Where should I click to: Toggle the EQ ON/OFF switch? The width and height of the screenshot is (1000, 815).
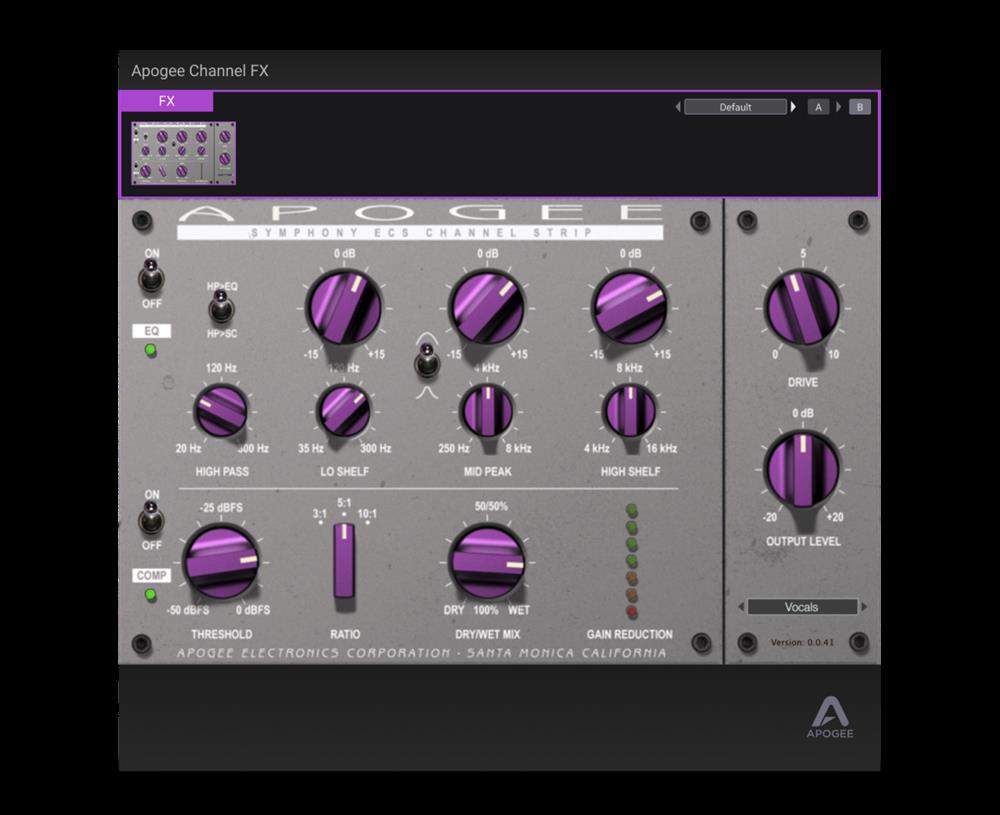tap(151, 278)
